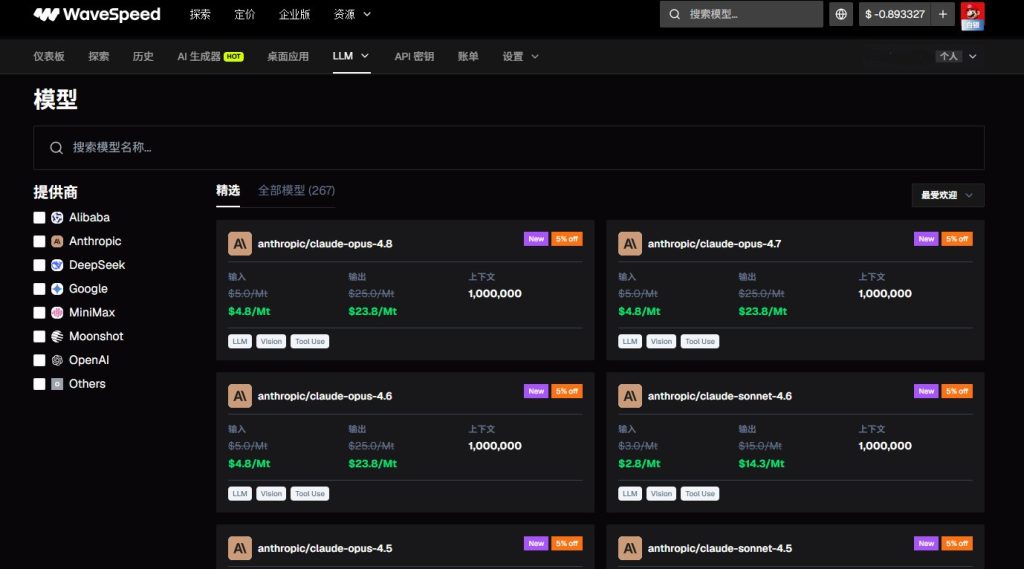Click the Moonshot provider logo

tap(57, 336)
